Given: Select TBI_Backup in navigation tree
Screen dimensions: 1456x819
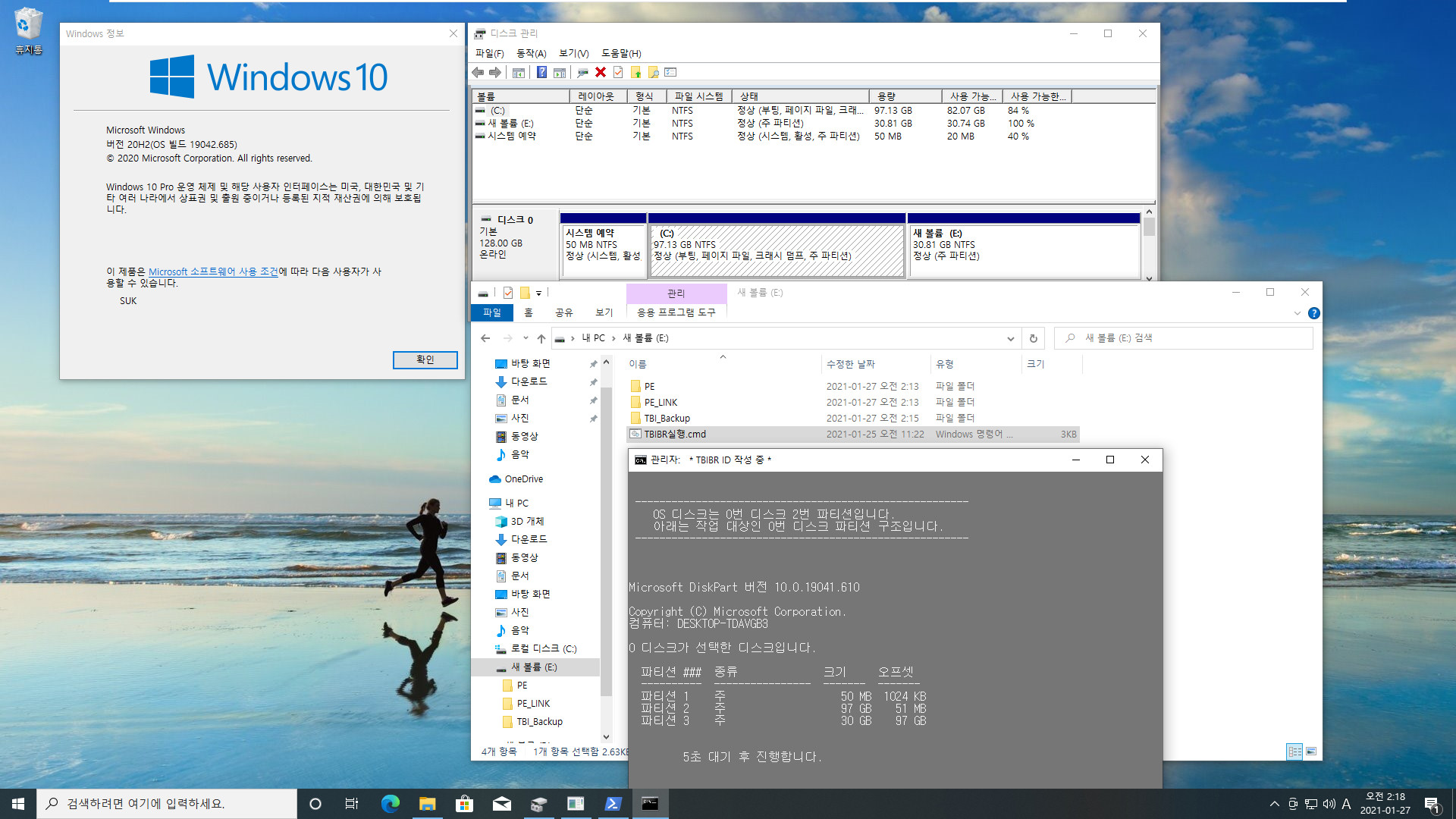Looking at the screenshot, I should click(539, 722).
